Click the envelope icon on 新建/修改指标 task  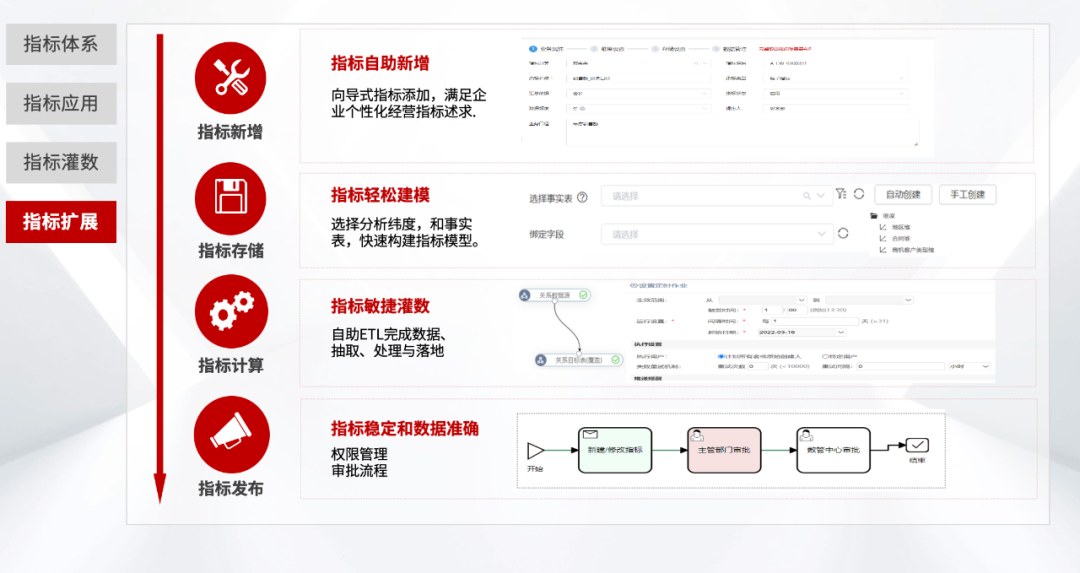click(590, 435)
